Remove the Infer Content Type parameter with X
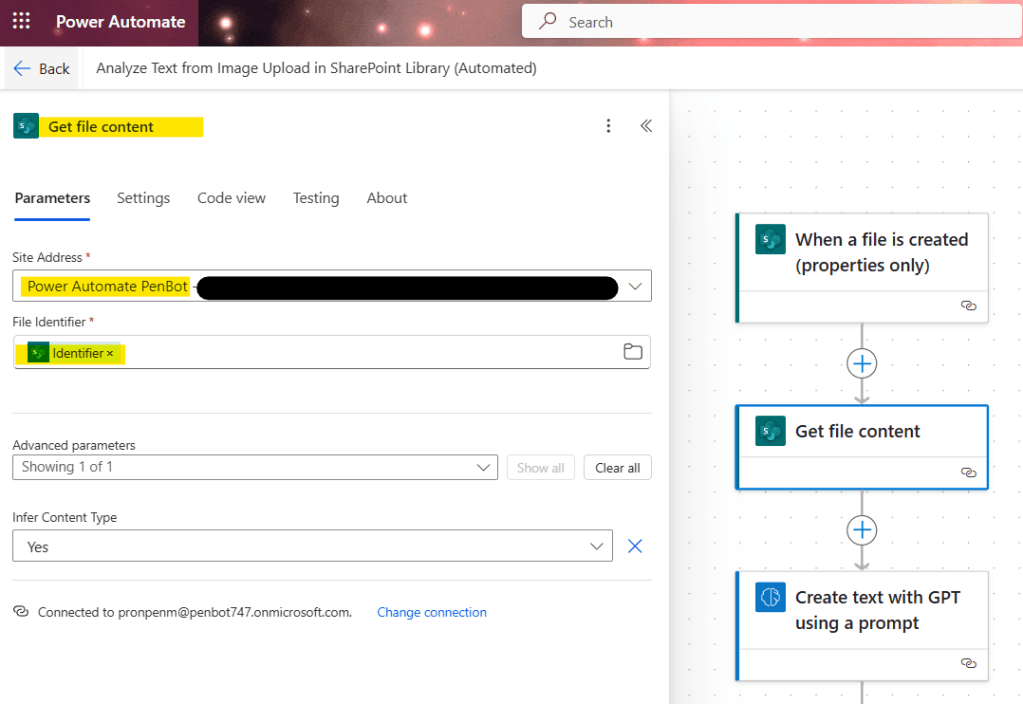This screenshot has width=1023, height=704. point(634,546)
